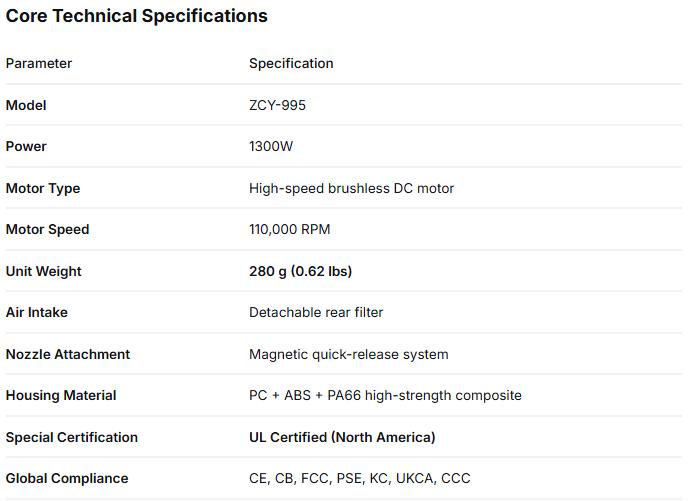
Task: Click the Detachable rear filter text
Action: 316,312
